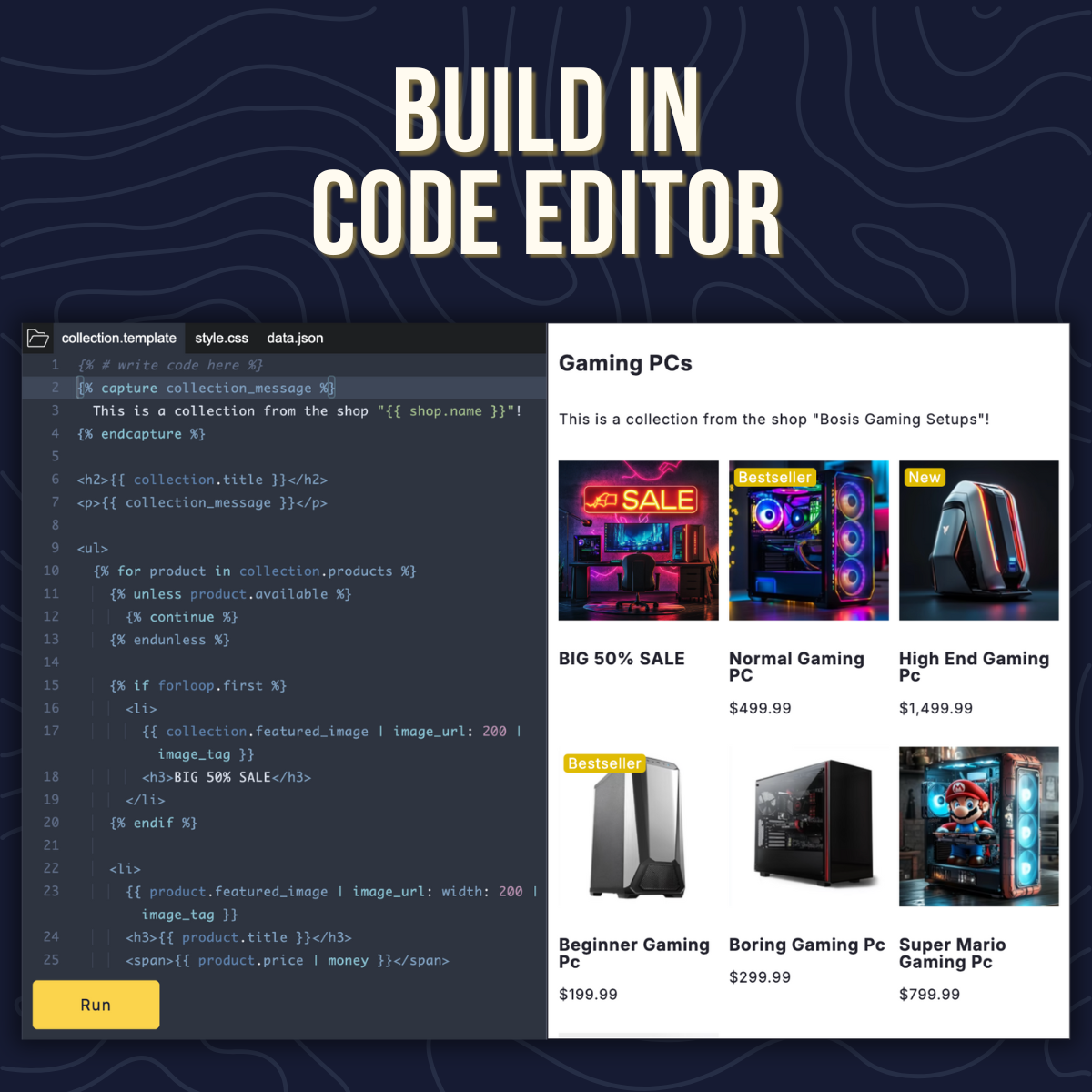This screenshot has width=1092, height=1092.
Task: Click the yellow Bestseller badge on Normal Gaming PC
Action: pyautogui.click(x=774, y=477)
